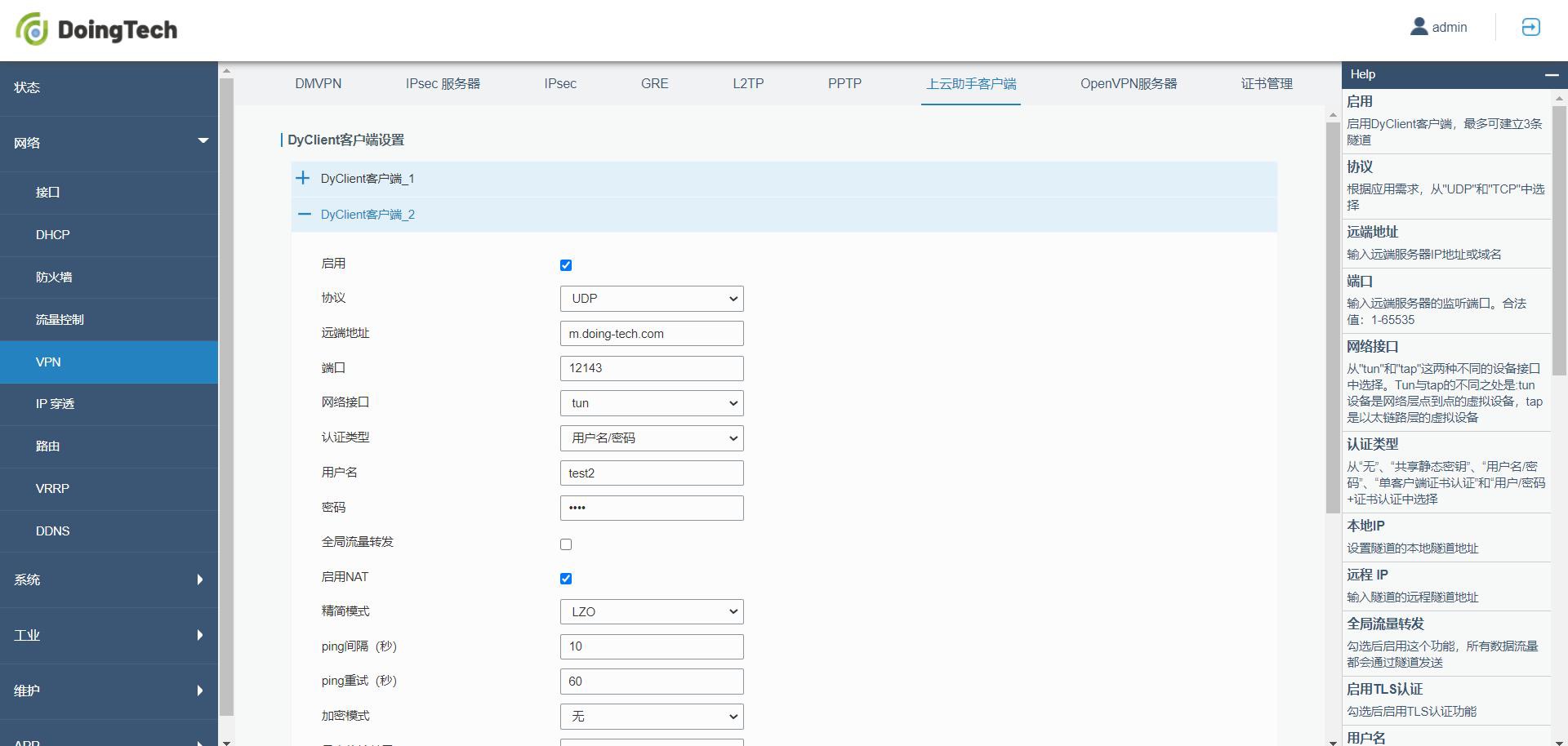The width and height of the screenshot is (1568, 746).
Task: Click the 认证类型 help heading
Action: [x=1372, y=444]
